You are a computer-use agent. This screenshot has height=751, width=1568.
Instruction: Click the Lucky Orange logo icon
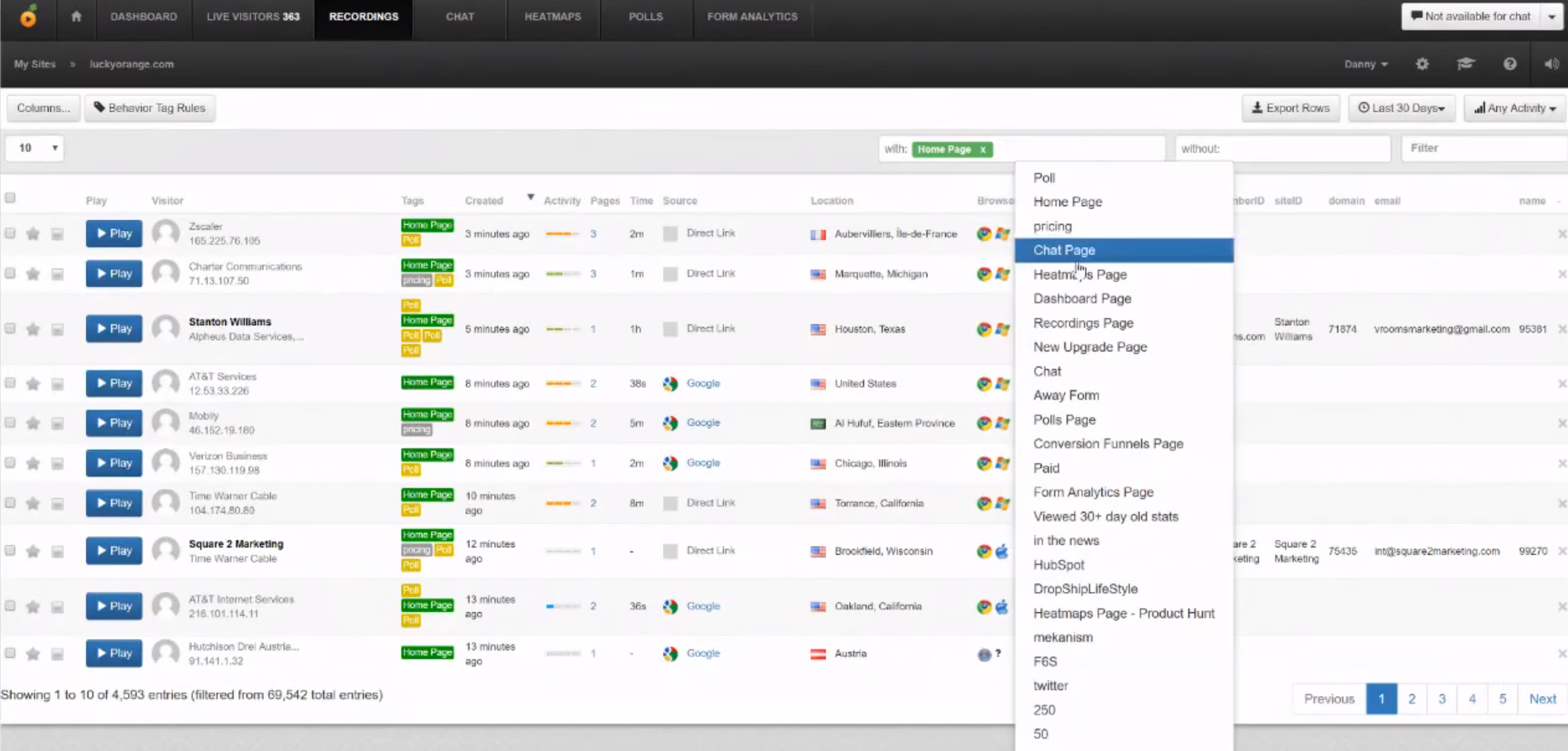[28, 16]
